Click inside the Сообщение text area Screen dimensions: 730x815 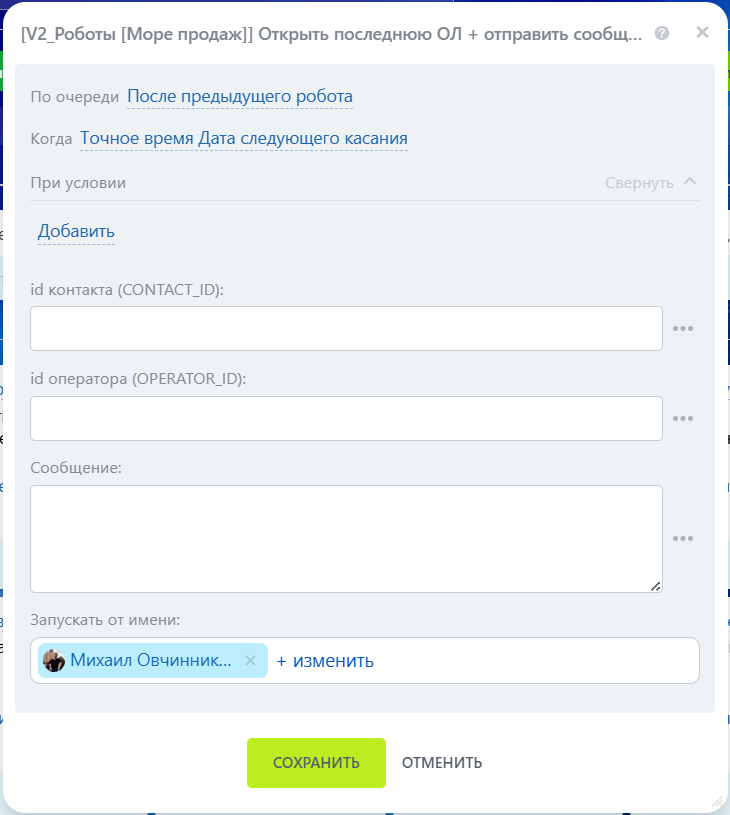click(346, 538)
